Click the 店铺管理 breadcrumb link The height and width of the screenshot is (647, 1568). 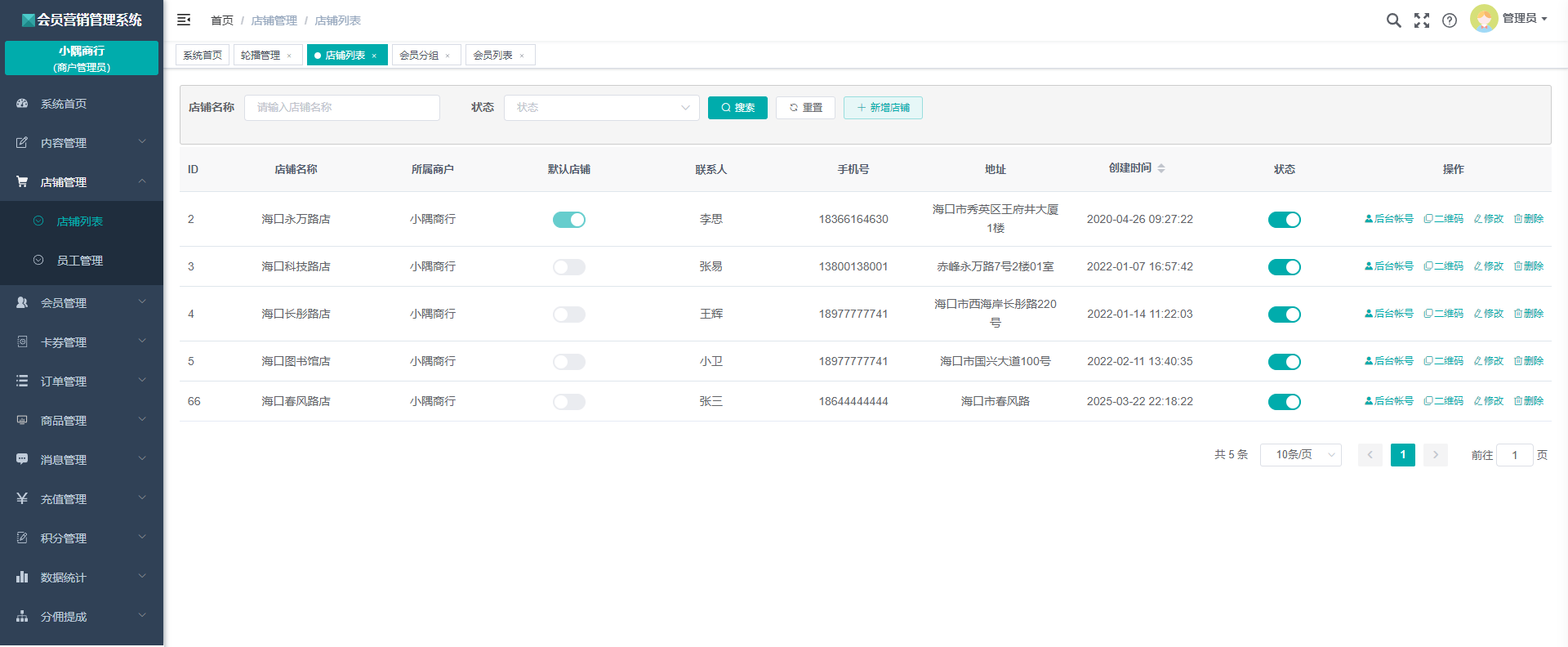(x=274, y=20)
